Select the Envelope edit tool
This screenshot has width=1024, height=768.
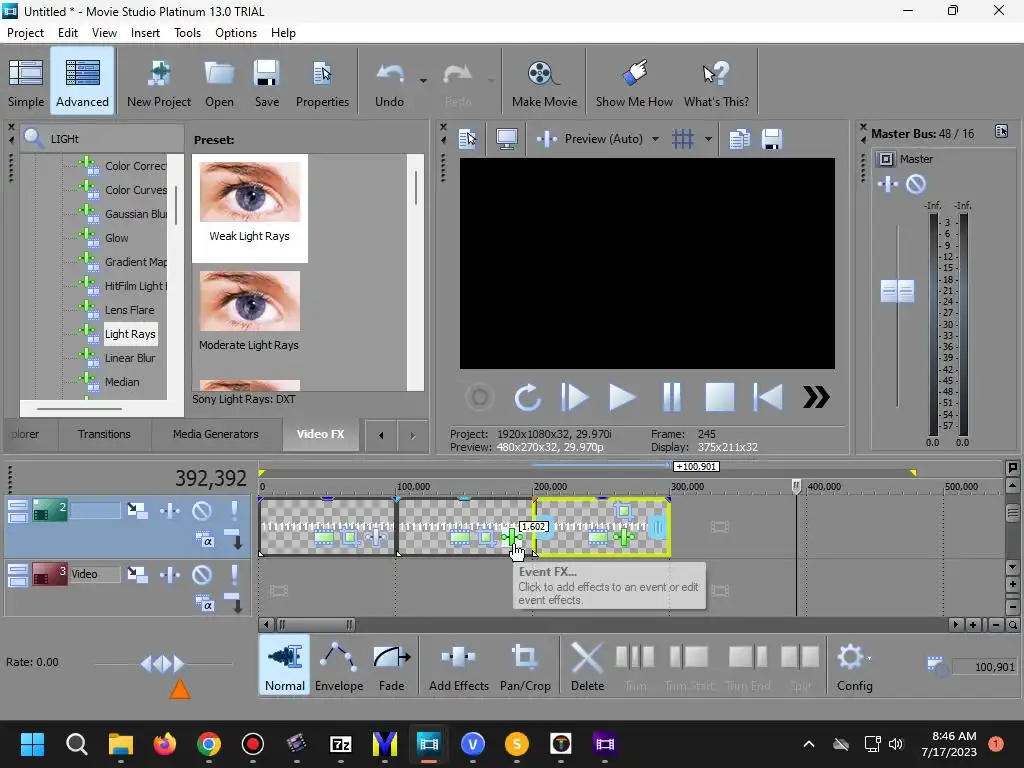tap(339, 667)
